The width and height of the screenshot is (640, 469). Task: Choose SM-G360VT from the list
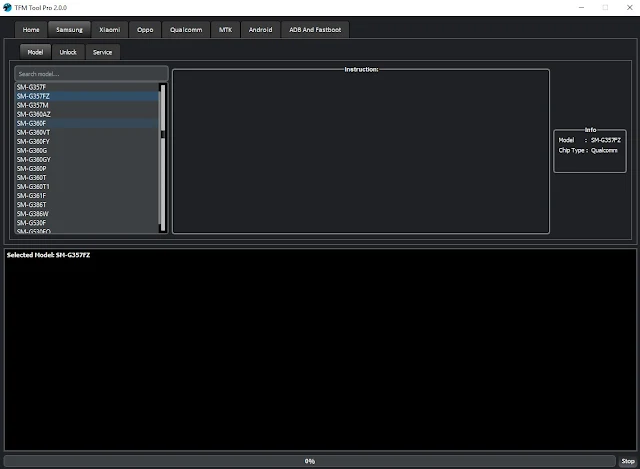coord(87,132)
